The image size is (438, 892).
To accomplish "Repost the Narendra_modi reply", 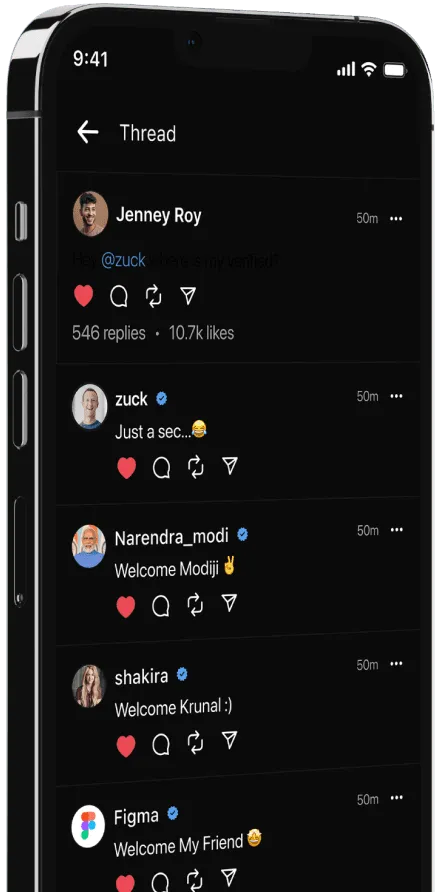I will [195, 605].
